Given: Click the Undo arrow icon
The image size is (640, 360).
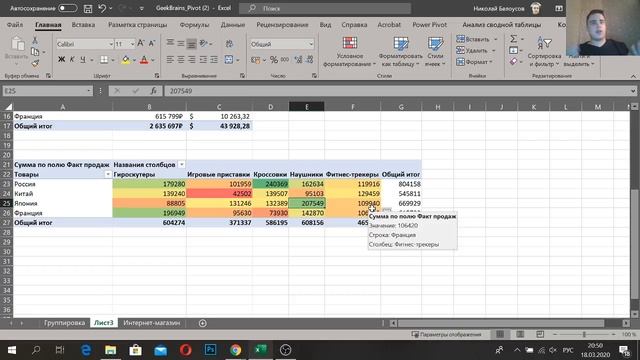Looking at the screenshot, I should (x=102, y=8).
